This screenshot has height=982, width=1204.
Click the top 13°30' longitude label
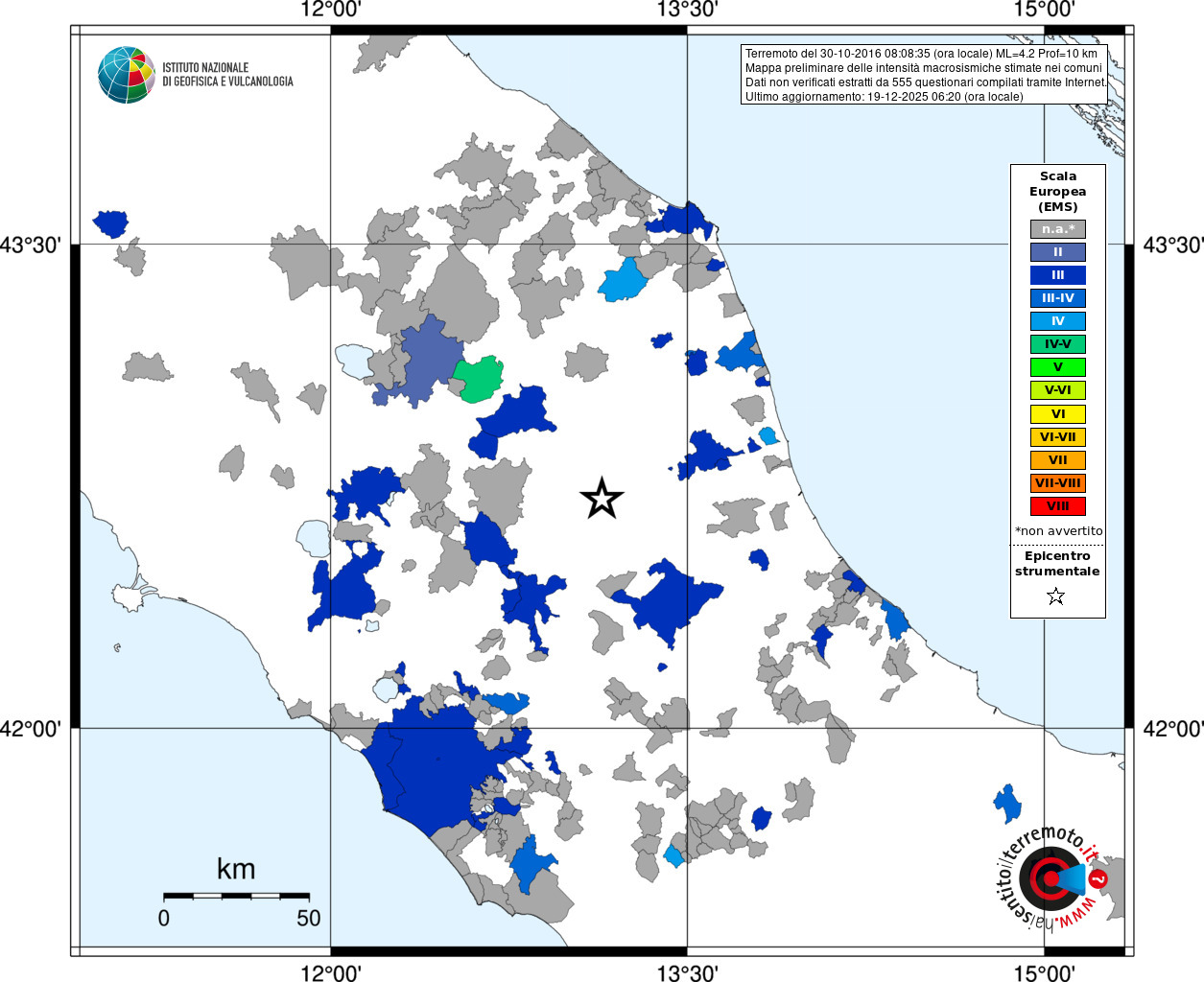(688, 10)
